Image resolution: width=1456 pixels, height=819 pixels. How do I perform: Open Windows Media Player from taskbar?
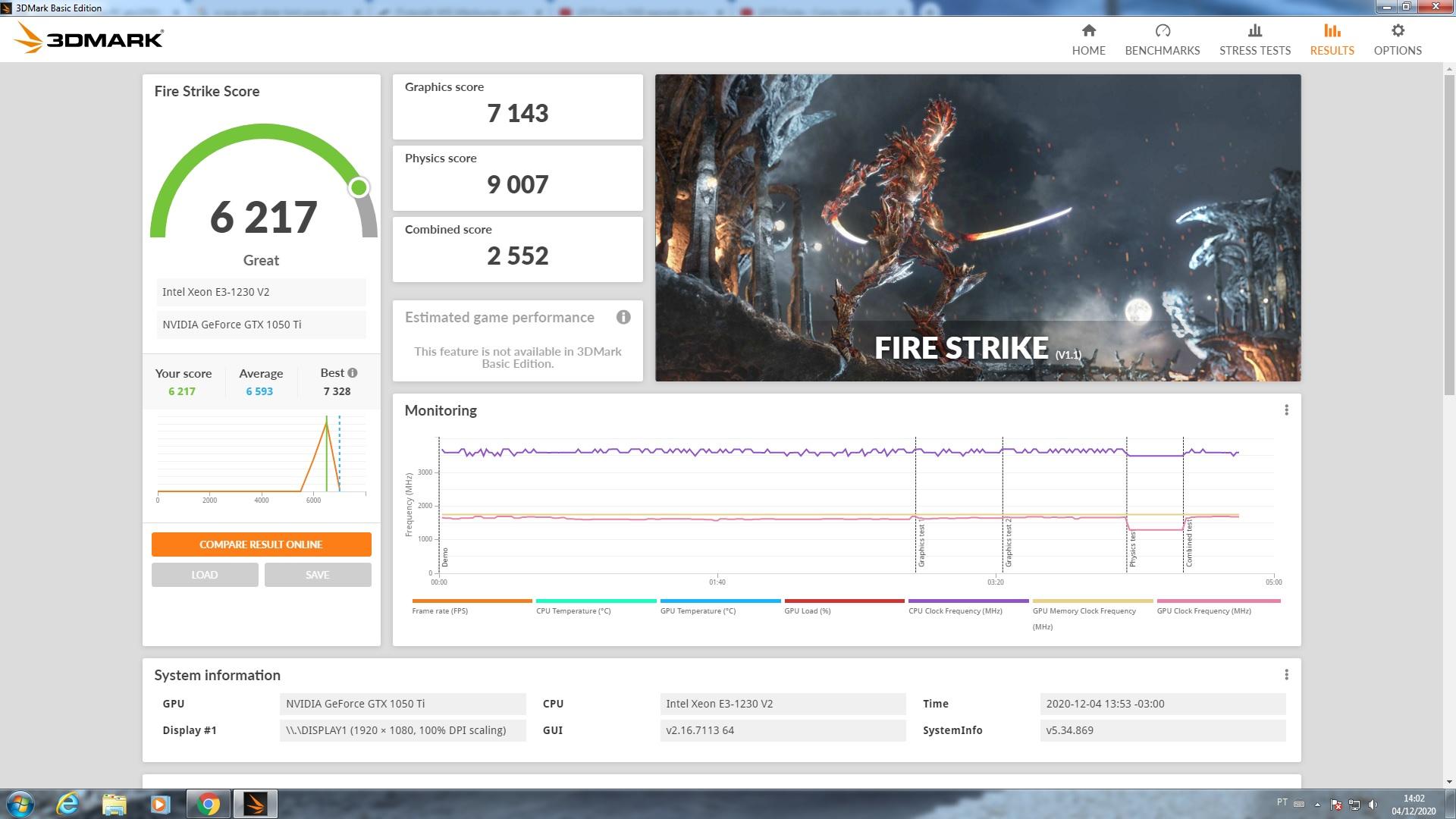(160, 804)
